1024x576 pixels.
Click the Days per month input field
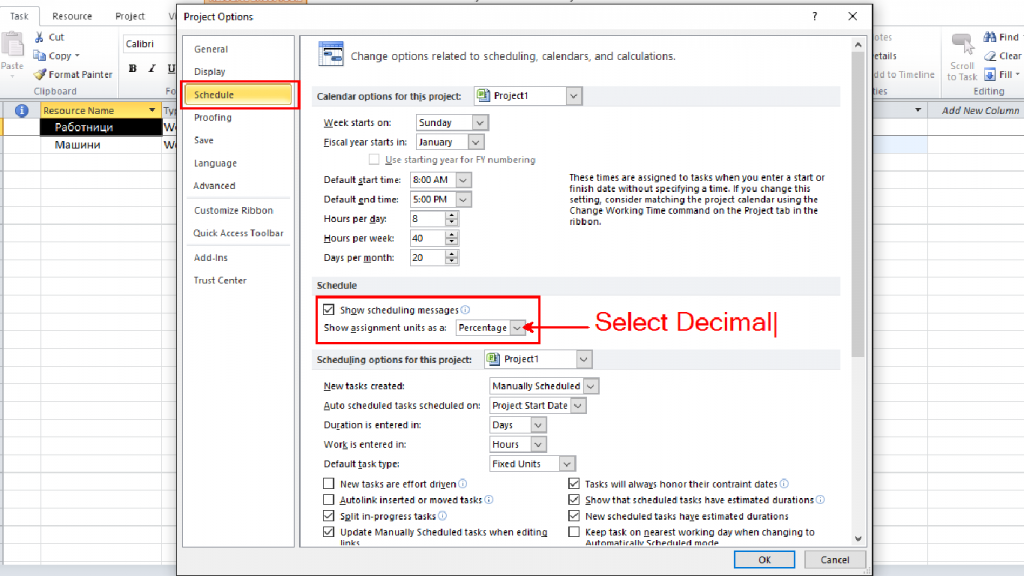(x=428, y=258)
